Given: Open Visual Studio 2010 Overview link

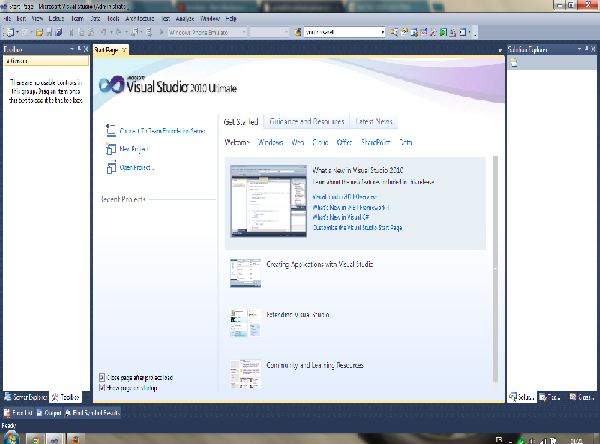Looking at the screenshot, I should [345, 197].
